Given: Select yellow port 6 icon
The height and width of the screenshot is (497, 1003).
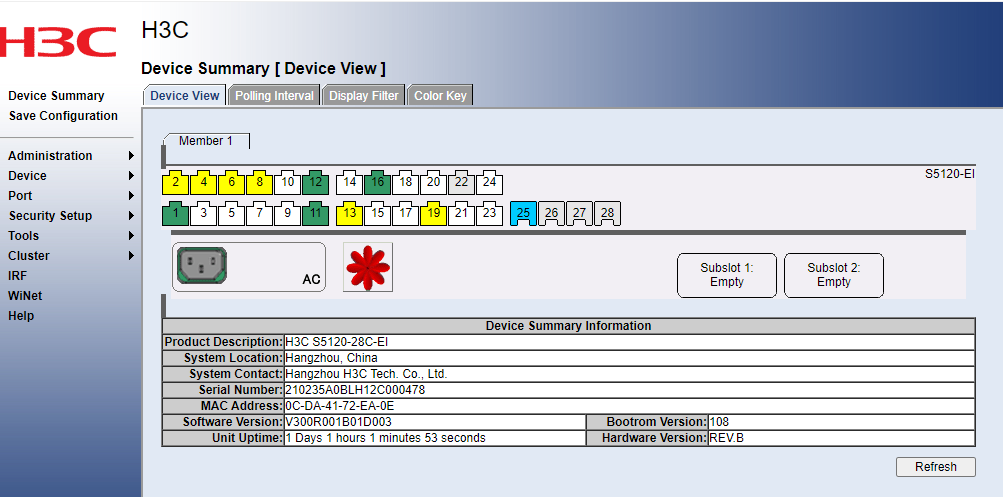Looking at the screenshot, I should point(232,183).
